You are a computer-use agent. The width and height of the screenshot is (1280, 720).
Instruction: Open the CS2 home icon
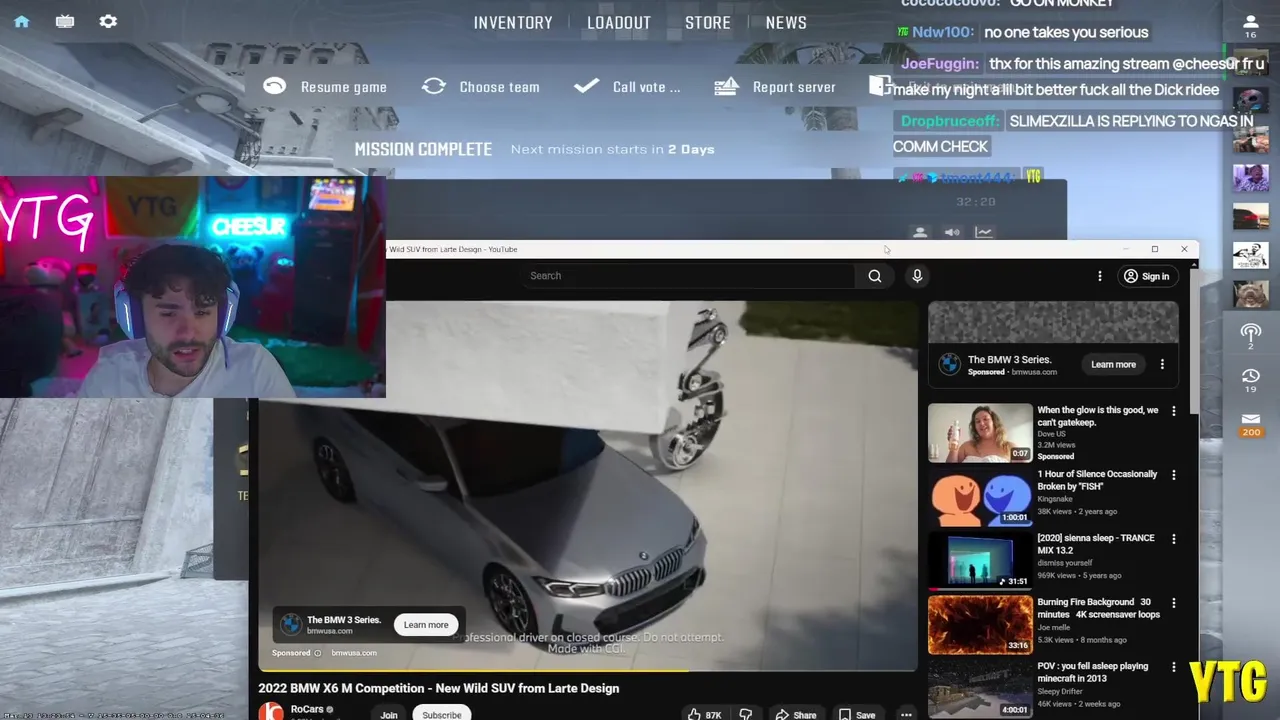click(x=21, y=21)
